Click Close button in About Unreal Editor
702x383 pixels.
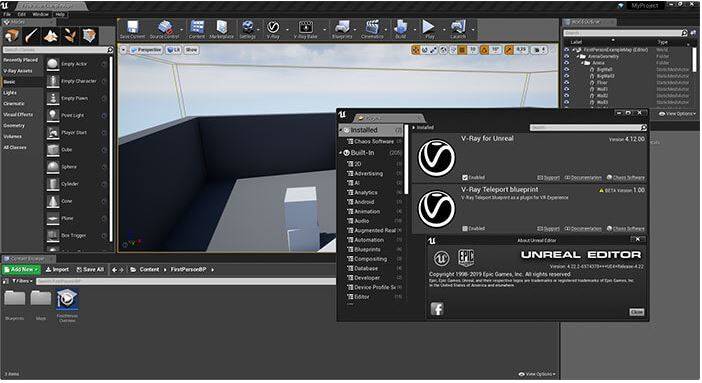coord(637,312)
